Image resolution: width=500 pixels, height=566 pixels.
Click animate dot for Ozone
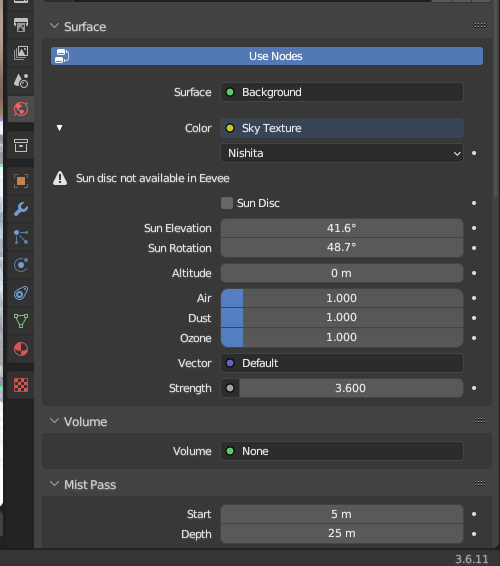(x=474, y=338)
